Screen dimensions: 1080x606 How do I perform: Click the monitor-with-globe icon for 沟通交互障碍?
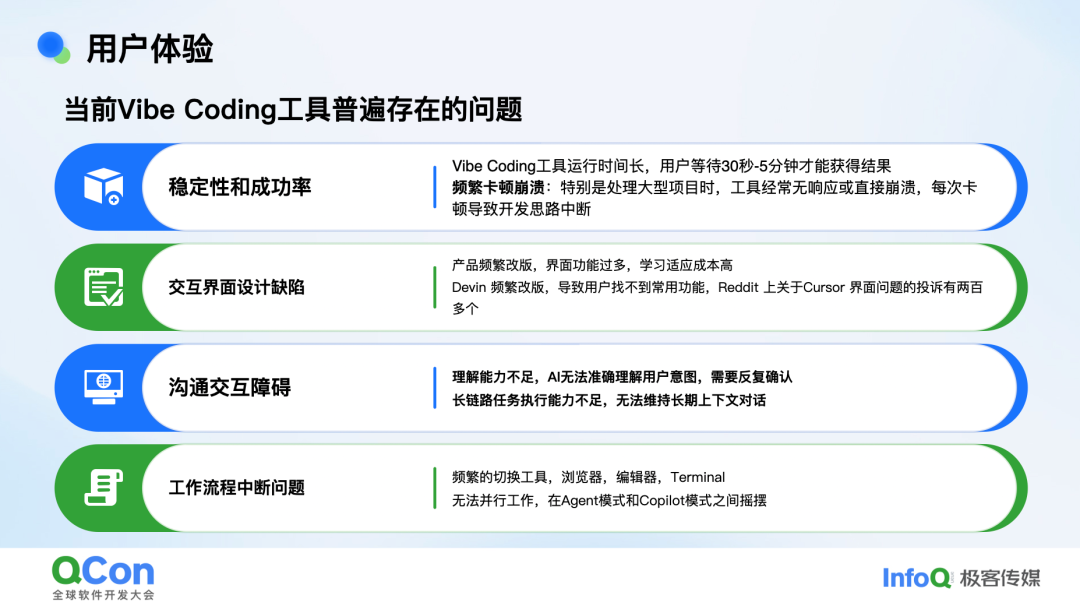(103, 388)
